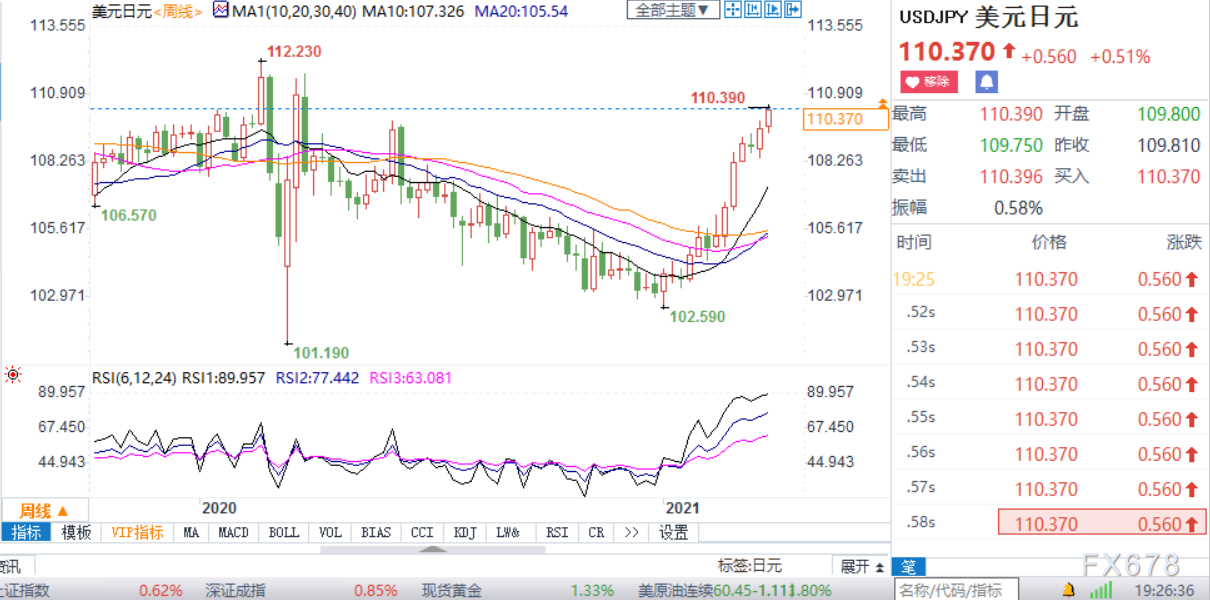Viewport: 1210px width, 600px height.
Task: Click the orange bell icon in status bar
Action: pos(1069,589)
